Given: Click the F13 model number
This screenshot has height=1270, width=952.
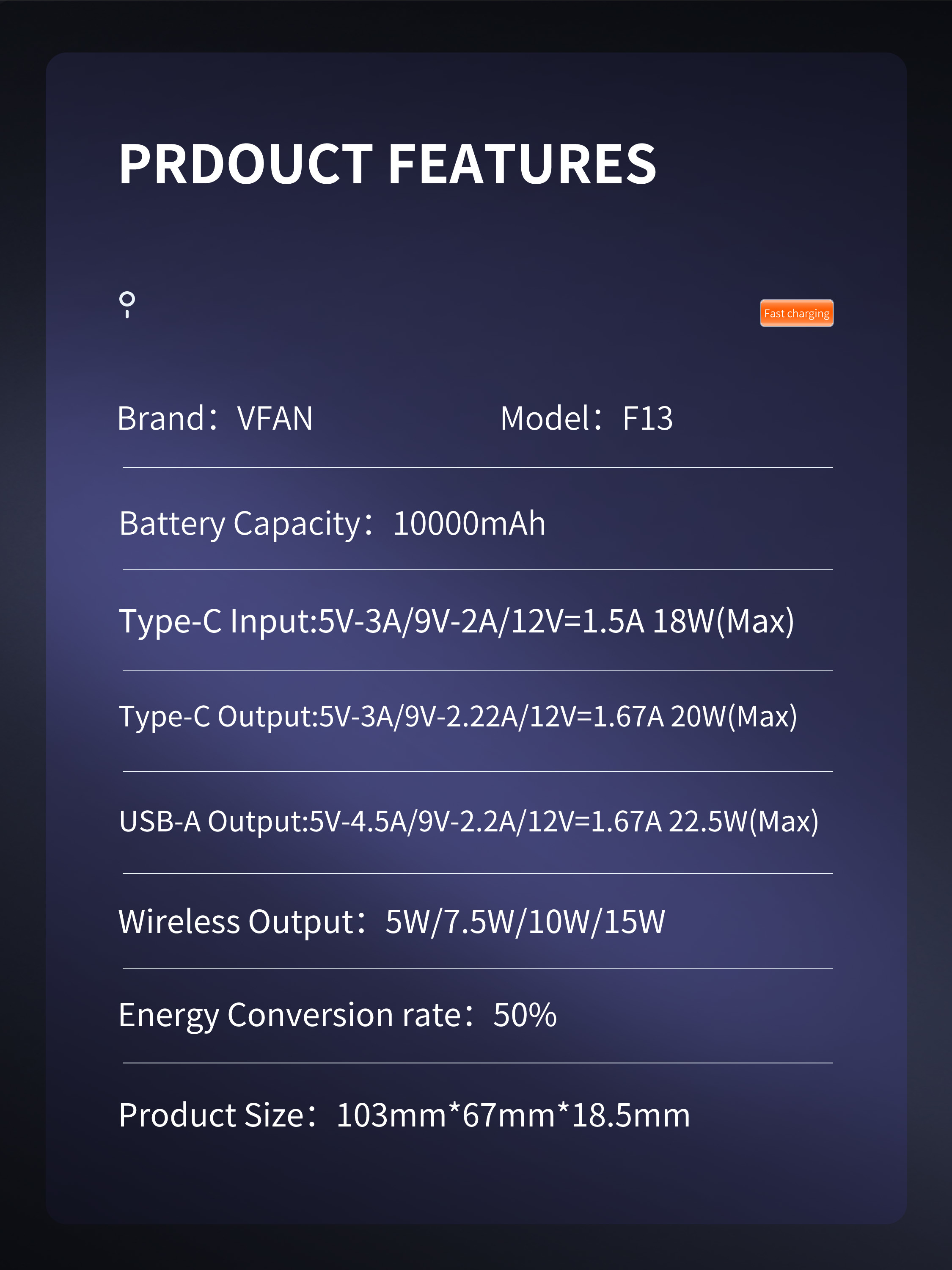Looking at the screenshot, I should coord(648,419).
